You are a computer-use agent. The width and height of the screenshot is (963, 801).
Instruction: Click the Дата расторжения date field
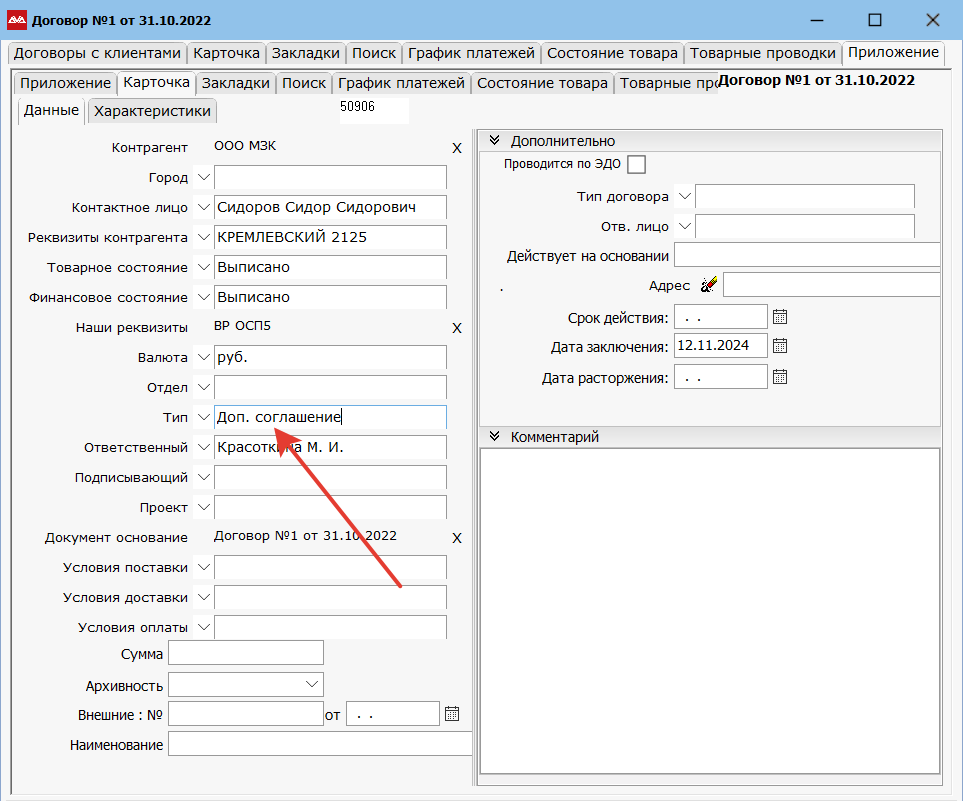(x=720, y=377)
